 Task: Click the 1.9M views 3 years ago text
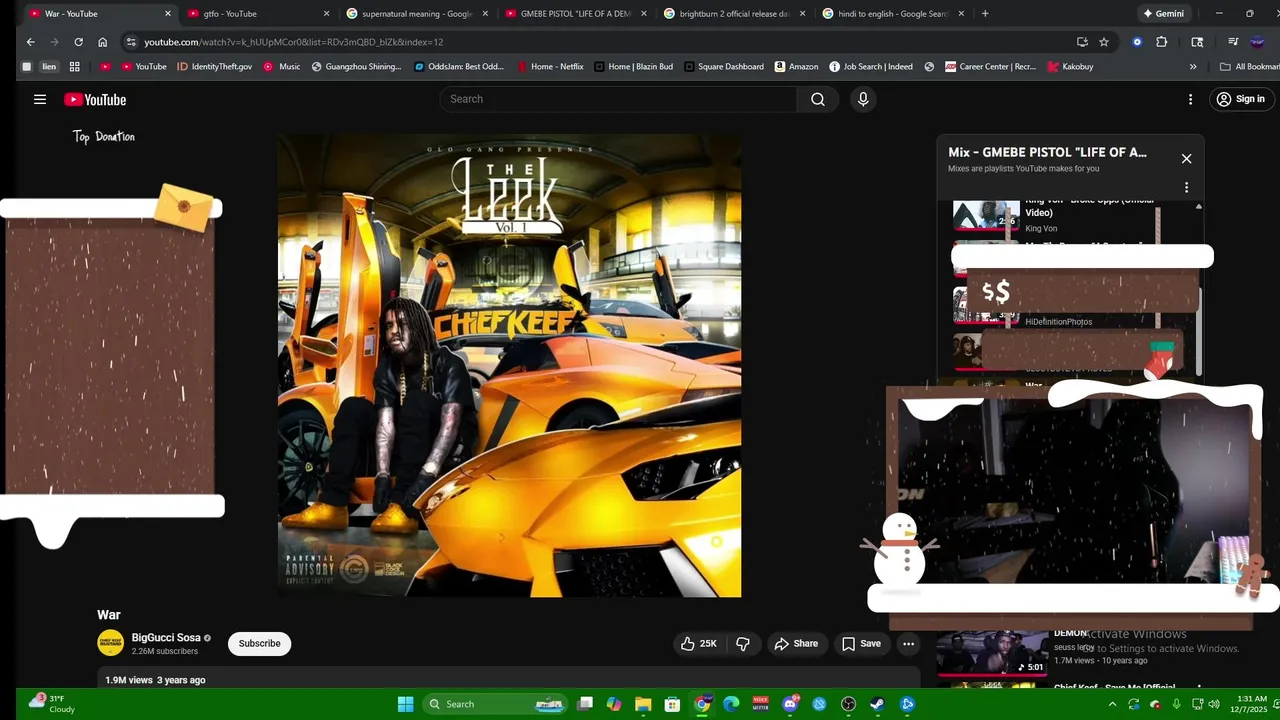point(155,680)
